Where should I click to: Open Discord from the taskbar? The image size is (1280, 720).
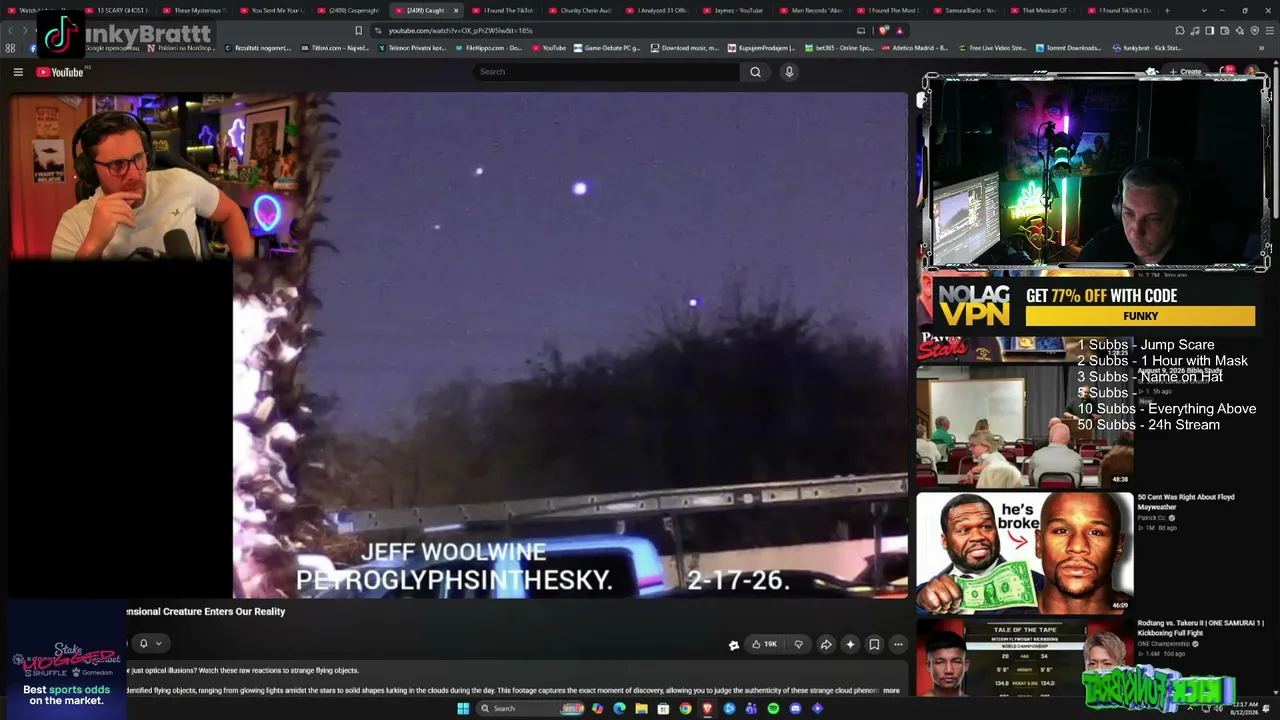[795, 709]
